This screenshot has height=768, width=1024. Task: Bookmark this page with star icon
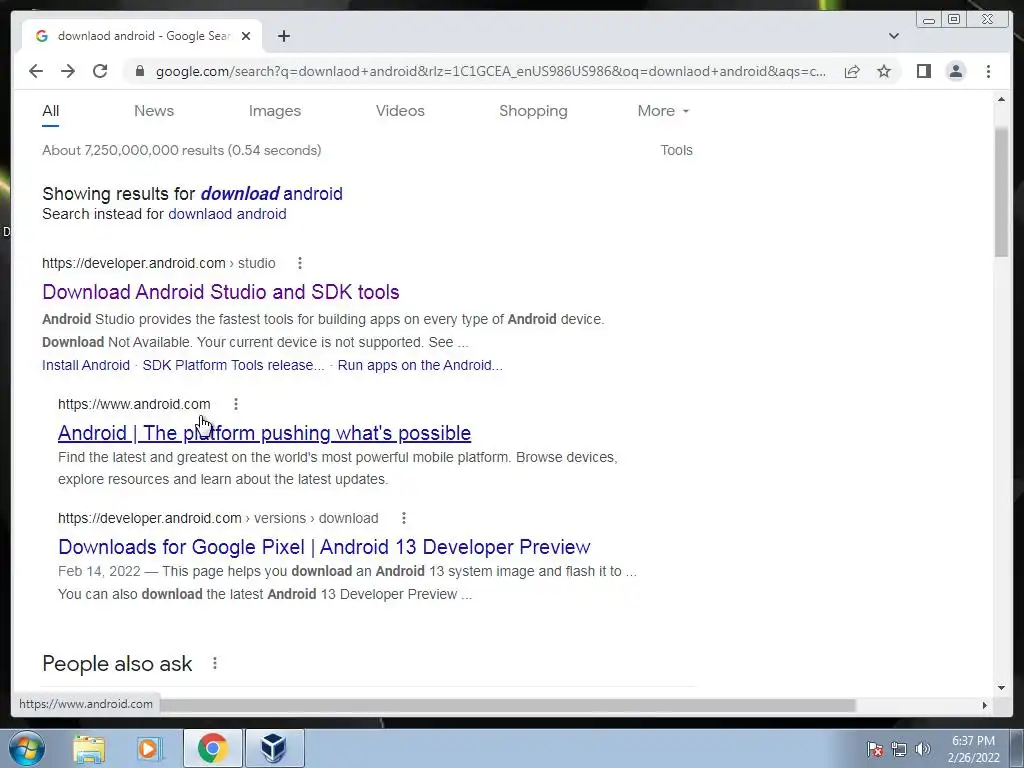pyautogui.click(x=884, y=71)
